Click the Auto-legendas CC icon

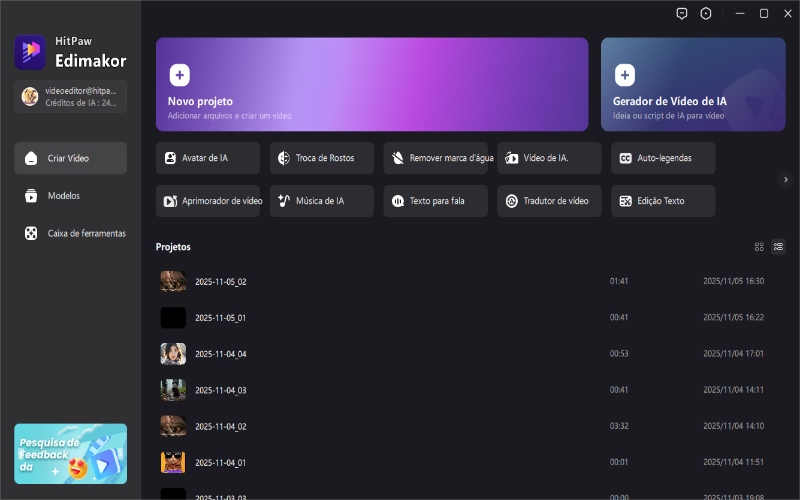pyautogui.click(x=626, y=158)
